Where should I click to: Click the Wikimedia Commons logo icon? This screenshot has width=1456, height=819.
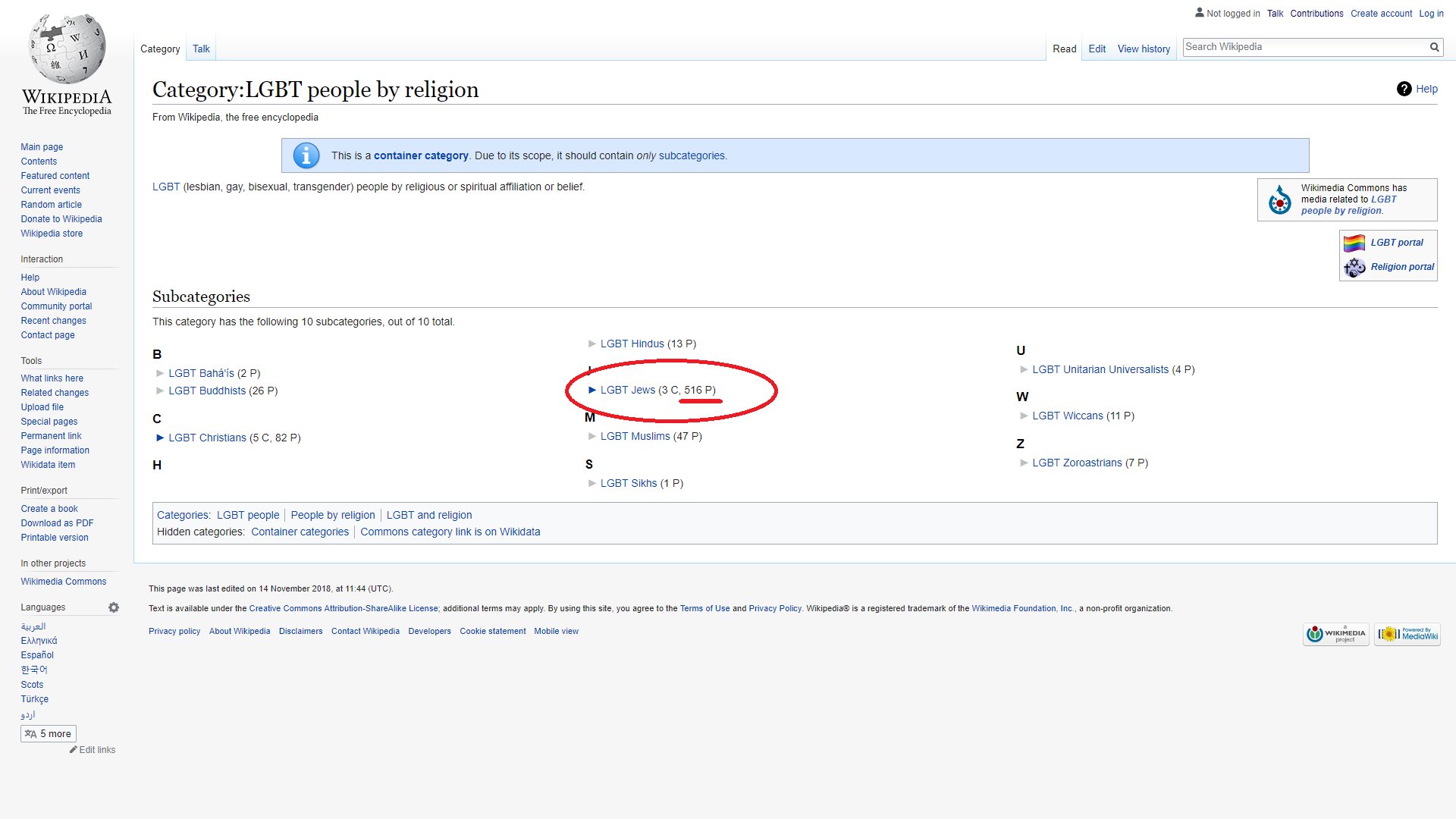point(1279,200)
